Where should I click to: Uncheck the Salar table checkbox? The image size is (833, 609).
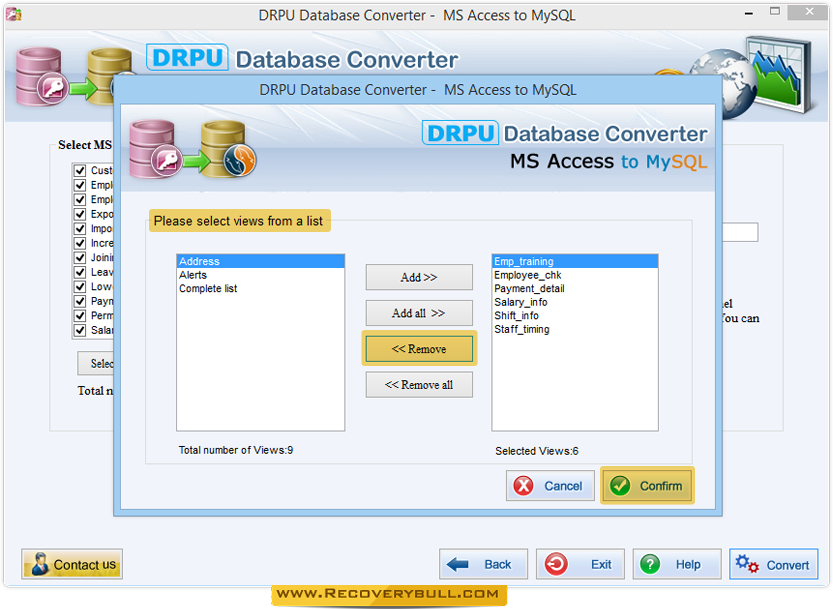[x=80, y=330]
